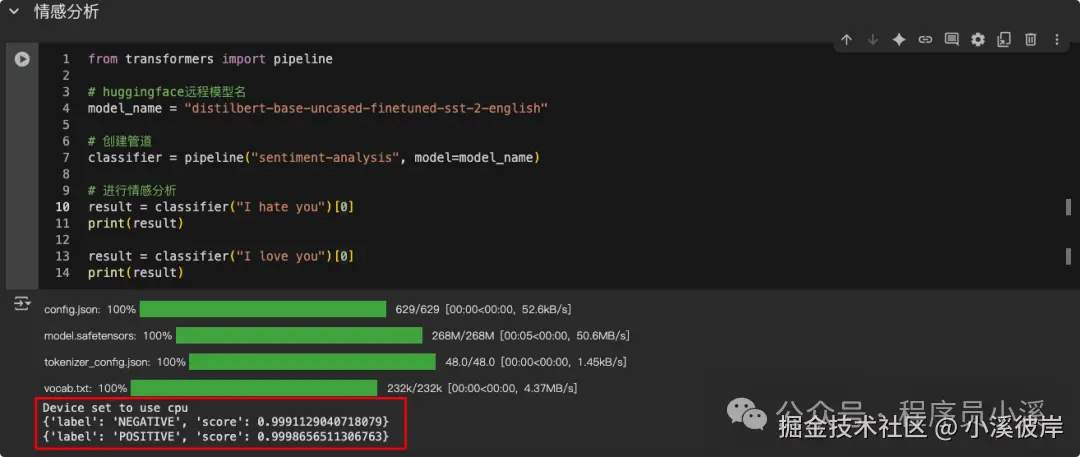Select the 情感分析 section heading

pyautogui.click(x=66, y=12)
